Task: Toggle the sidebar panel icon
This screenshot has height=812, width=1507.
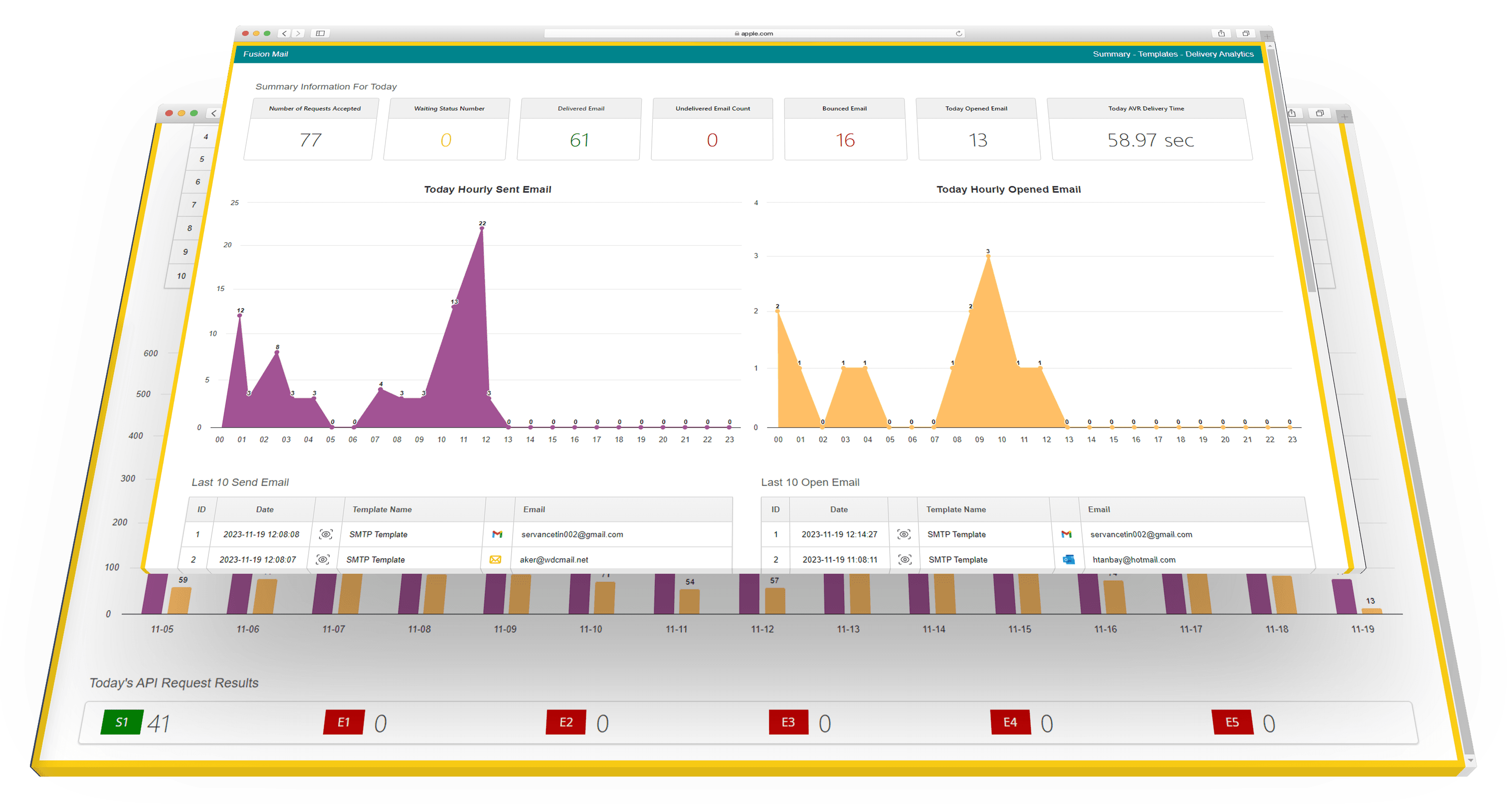Action: click(x=320, y=33)
